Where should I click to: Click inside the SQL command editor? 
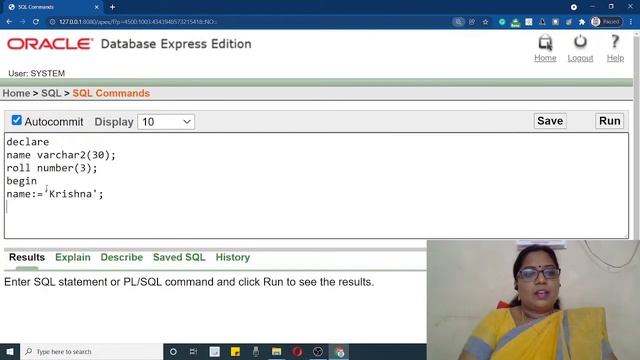316,185
